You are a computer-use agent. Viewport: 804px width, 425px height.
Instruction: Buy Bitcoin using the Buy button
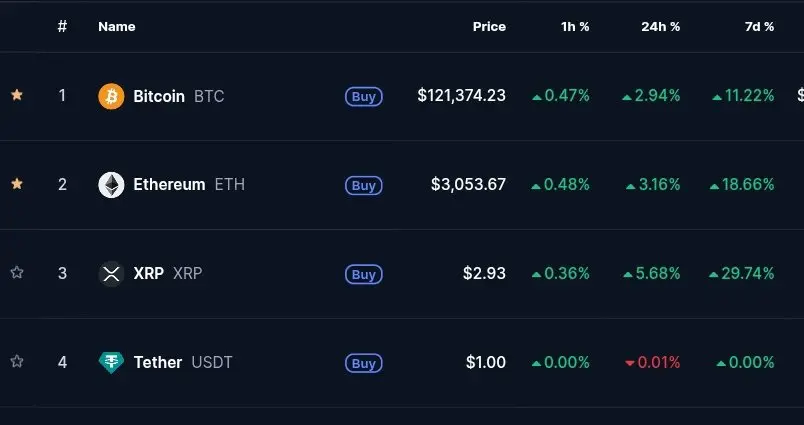(364, 97)
